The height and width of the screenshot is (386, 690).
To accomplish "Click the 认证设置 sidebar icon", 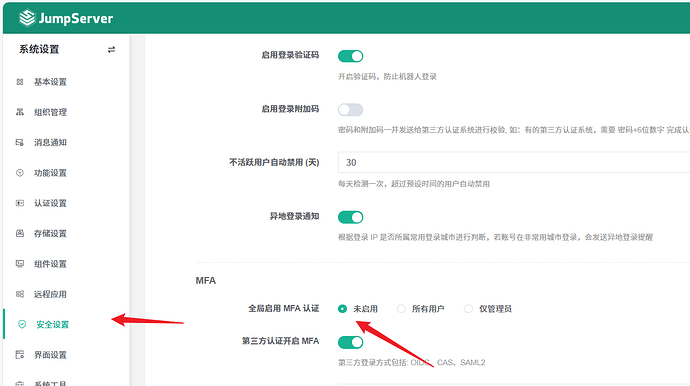I will click(20, 203).
